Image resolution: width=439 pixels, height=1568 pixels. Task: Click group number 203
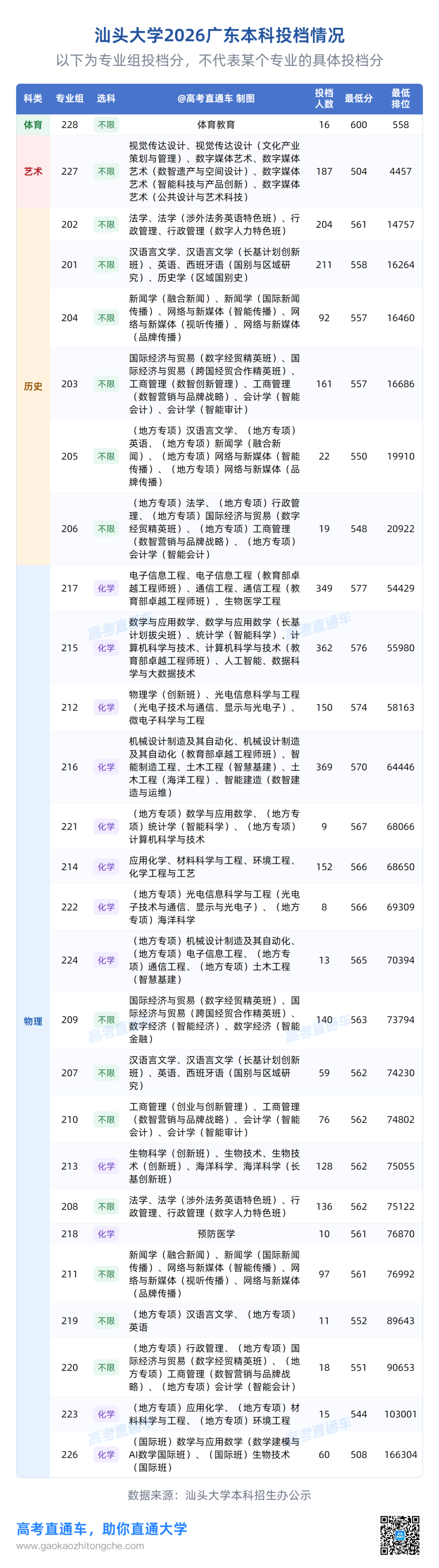coord(70,384)
